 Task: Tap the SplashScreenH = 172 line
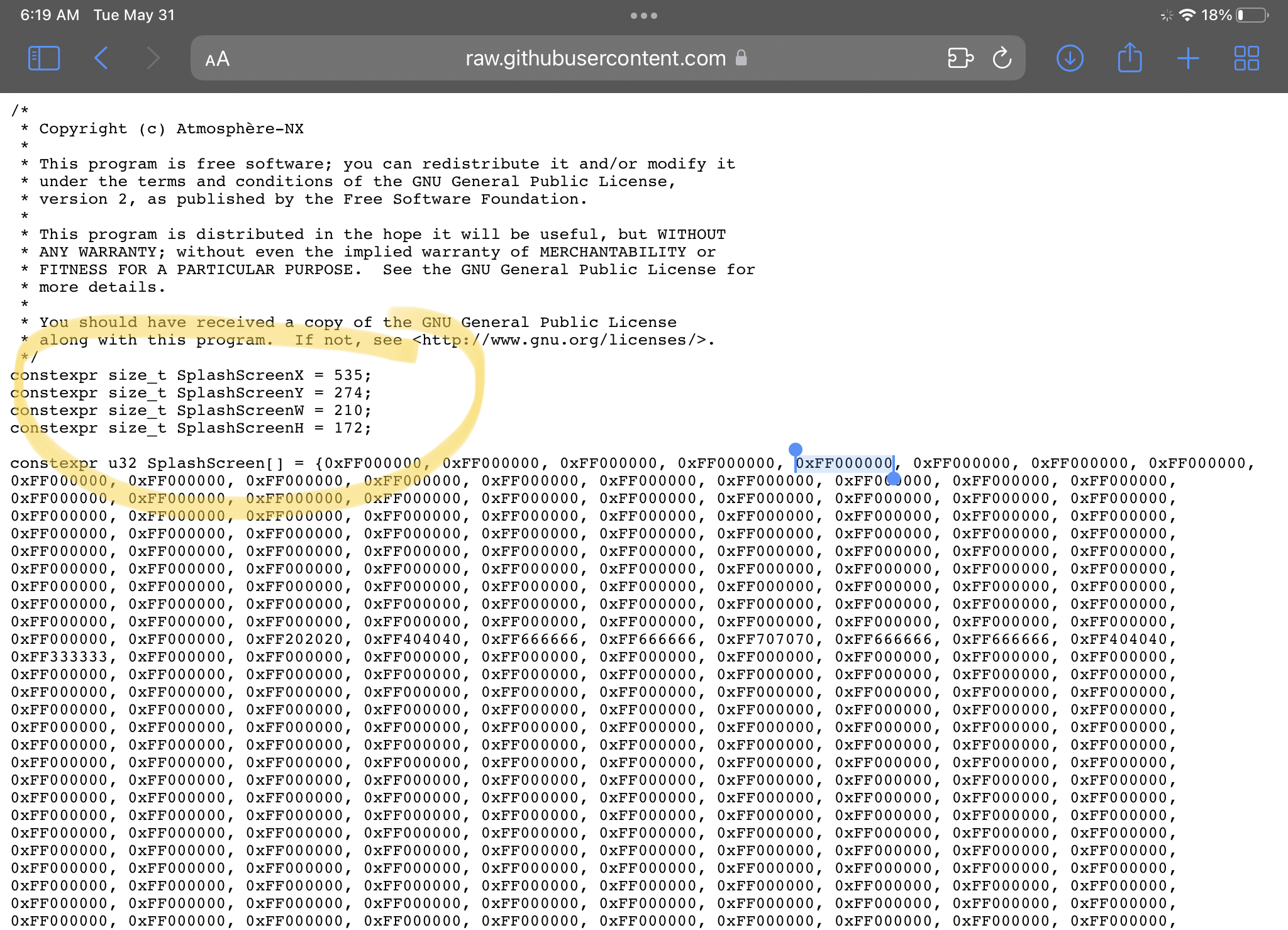191,428
